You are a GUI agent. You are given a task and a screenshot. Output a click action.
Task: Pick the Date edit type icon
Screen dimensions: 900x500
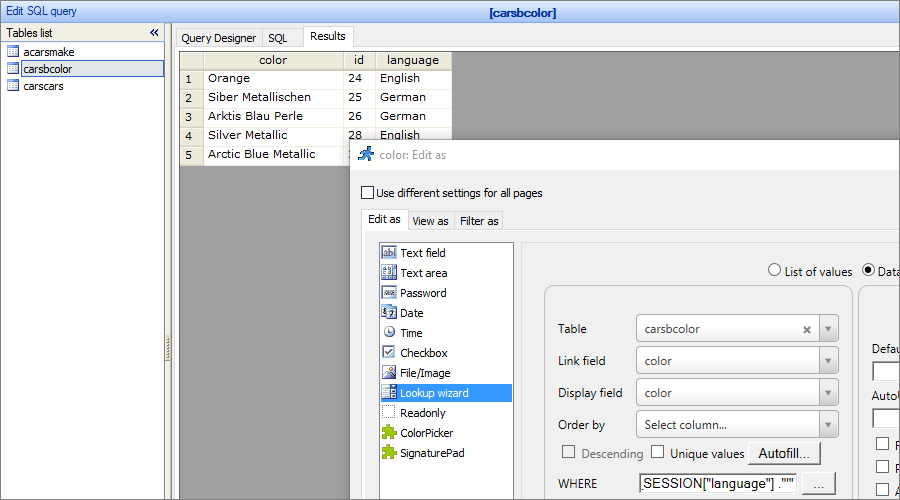point(389,313)
